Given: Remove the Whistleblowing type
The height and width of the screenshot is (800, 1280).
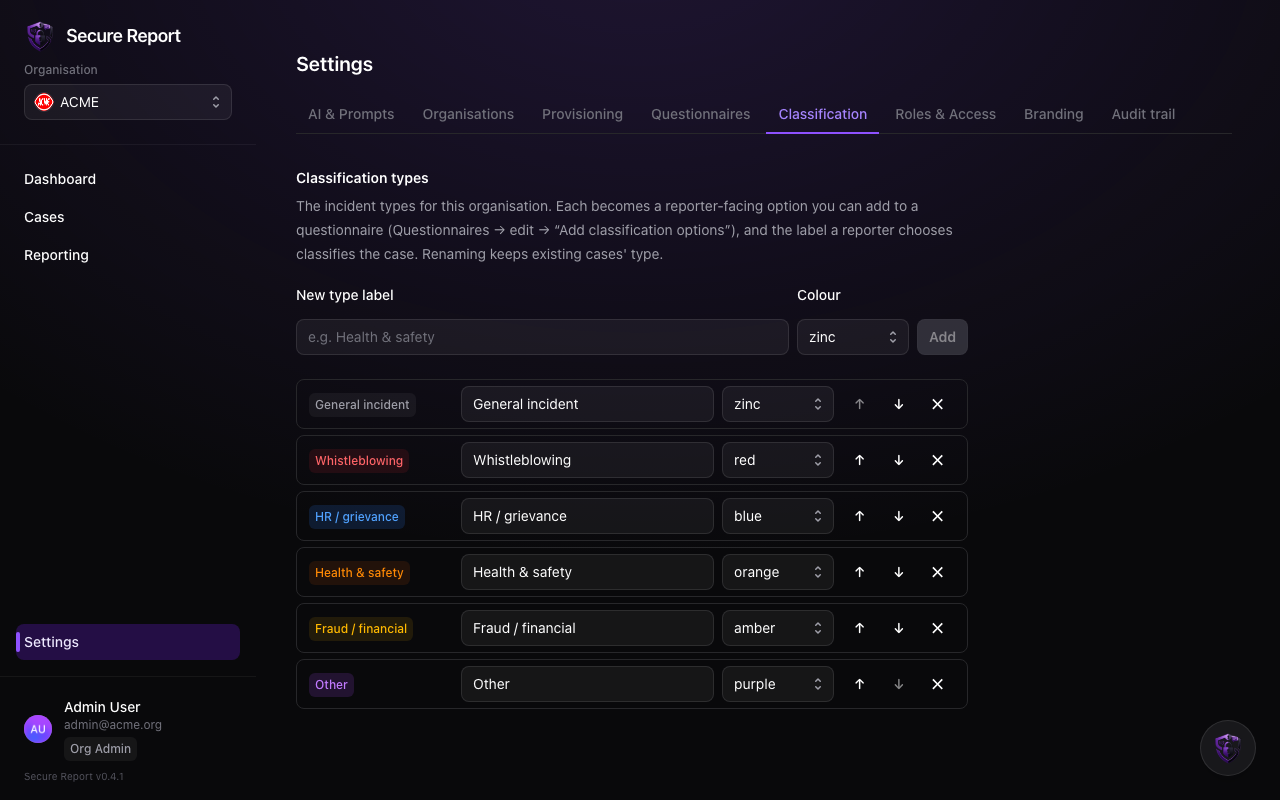Looking at the screenshot, I should pos(938,460).
